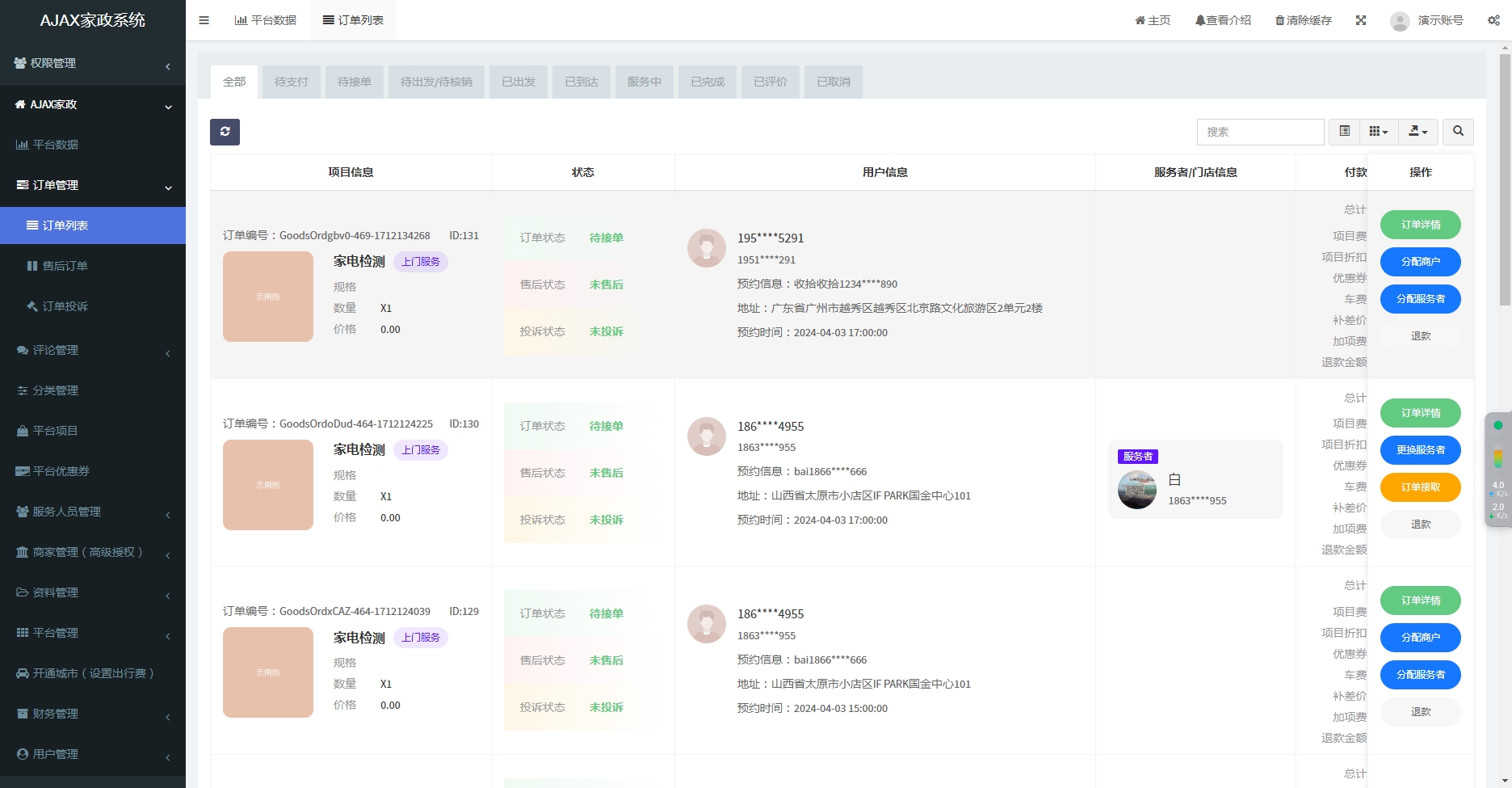Expand the 财务管理 sidebar section
Image resolution: width=1512 pixels, height=788 pixels.
click(92, 714)
